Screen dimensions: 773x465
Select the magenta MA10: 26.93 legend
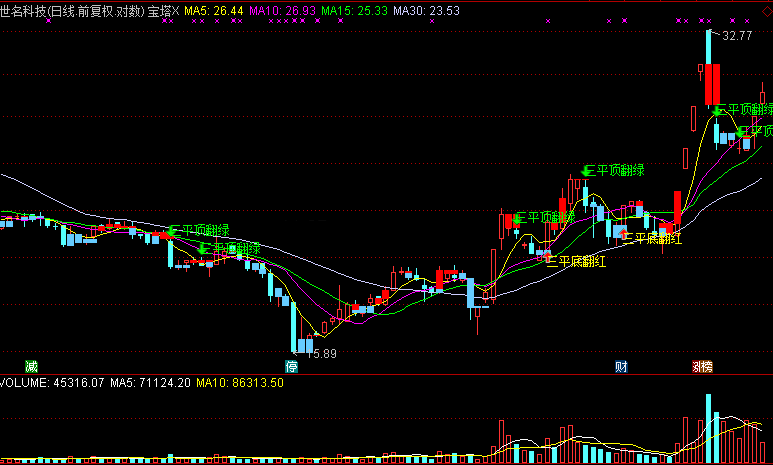tap(282, 11)
